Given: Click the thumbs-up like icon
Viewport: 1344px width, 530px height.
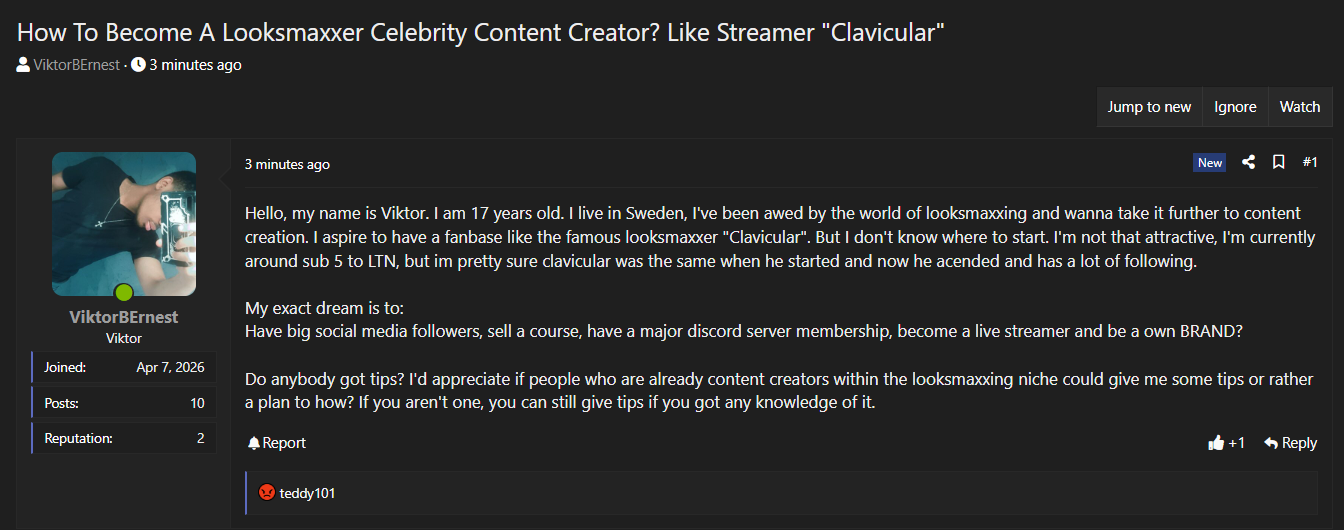Looking at the screenshot, I should (1216, 443).
